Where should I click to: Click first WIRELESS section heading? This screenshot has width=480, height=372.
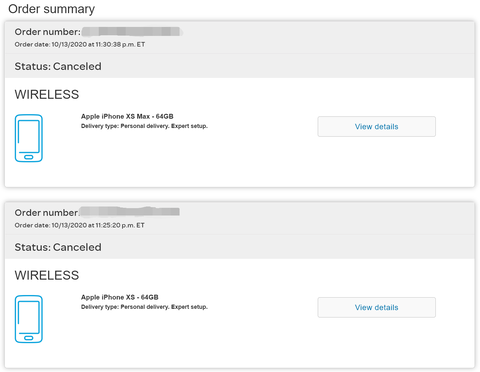(47, 95)
